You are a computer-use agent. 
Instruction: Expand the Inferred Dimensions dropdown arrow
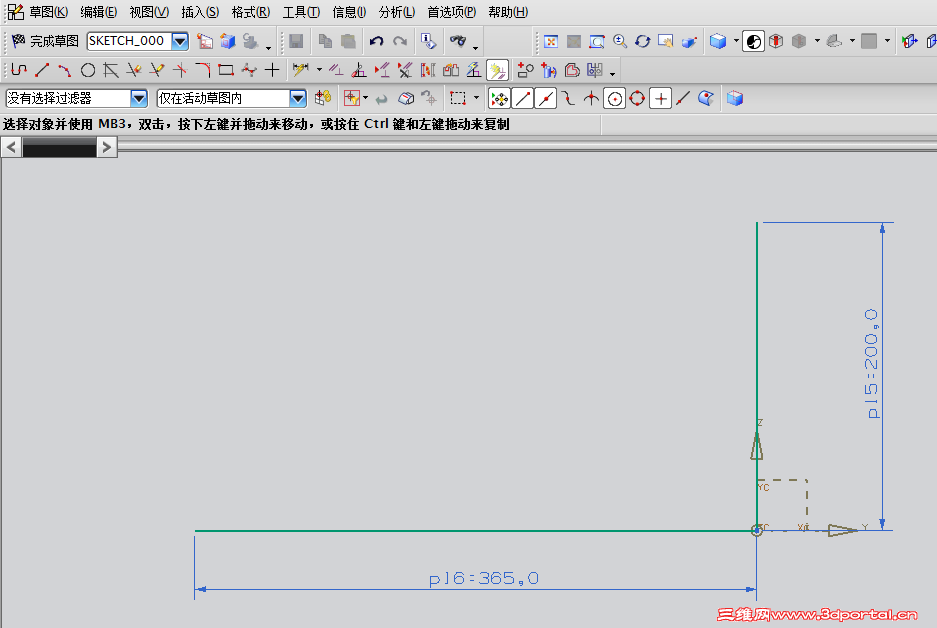319,71
